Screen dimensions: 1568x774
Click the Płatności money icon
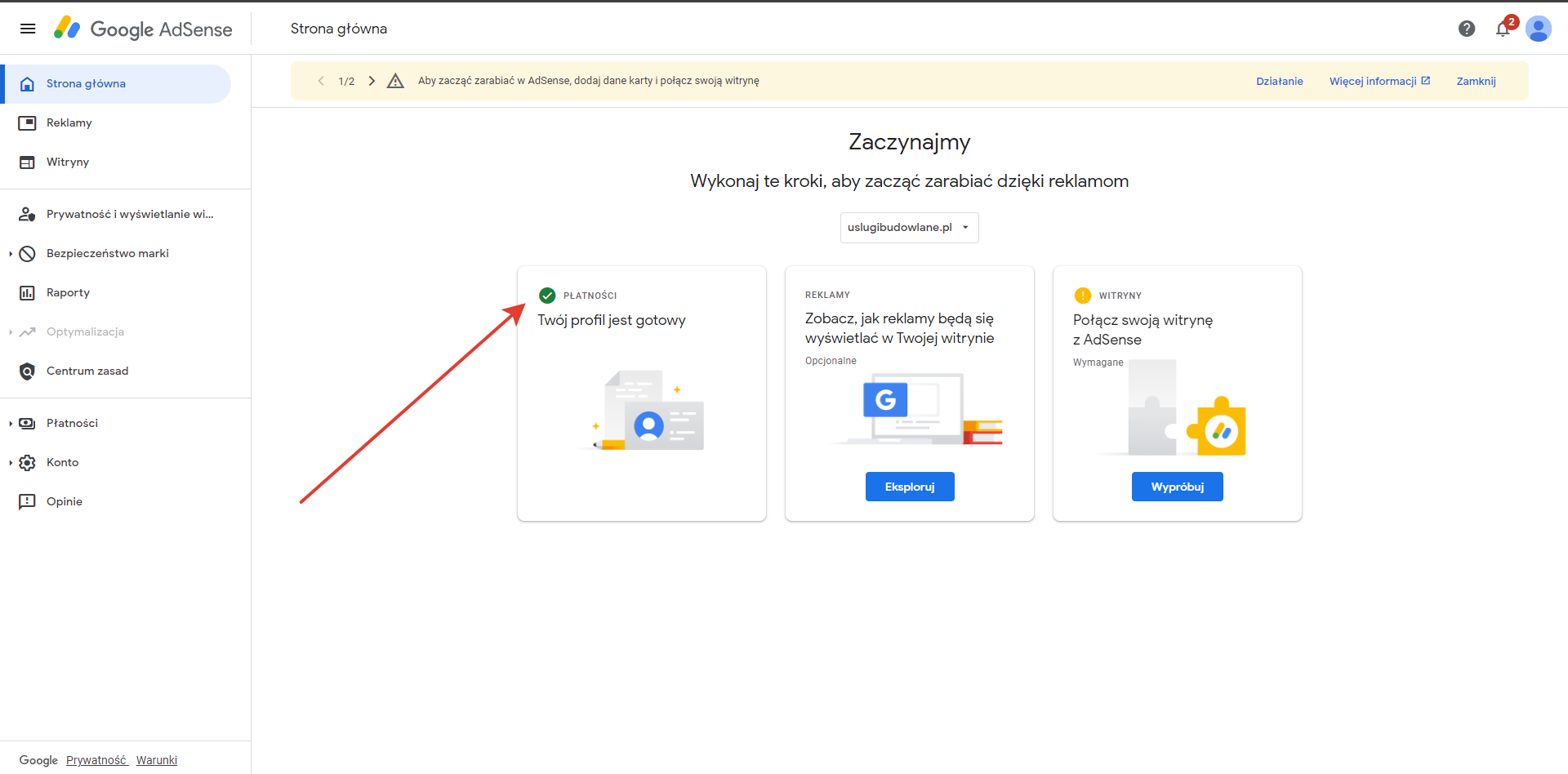27,424
